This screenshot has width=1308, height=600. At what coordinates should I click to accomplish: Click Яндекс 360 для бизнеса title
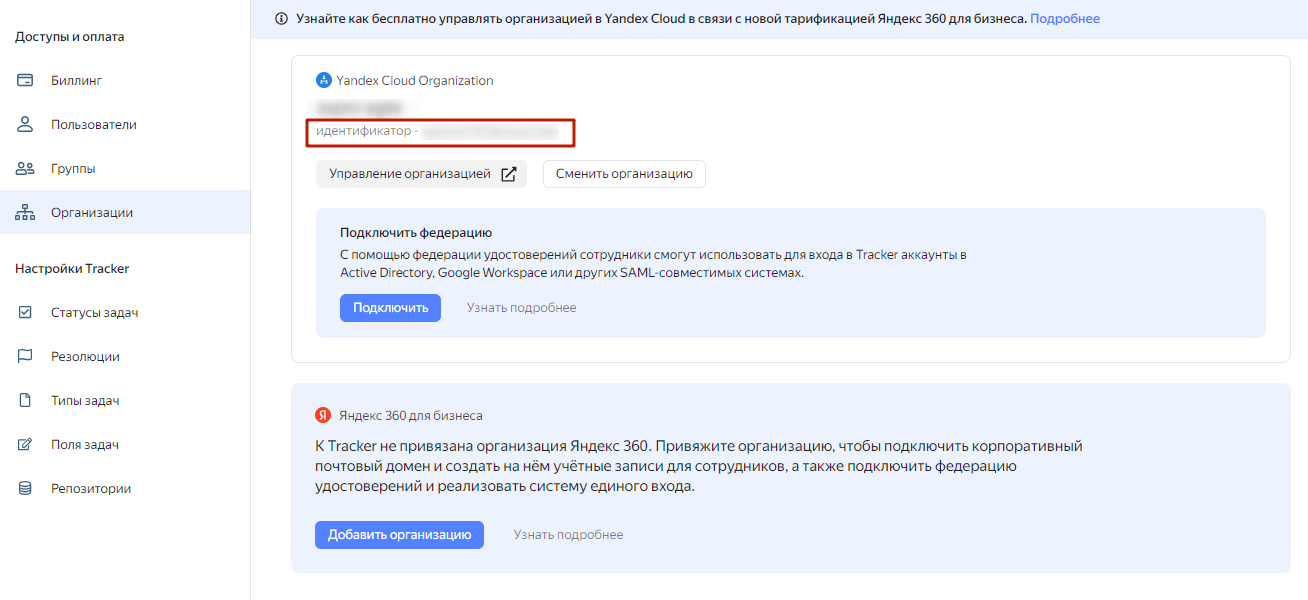[x=410, y=415]
